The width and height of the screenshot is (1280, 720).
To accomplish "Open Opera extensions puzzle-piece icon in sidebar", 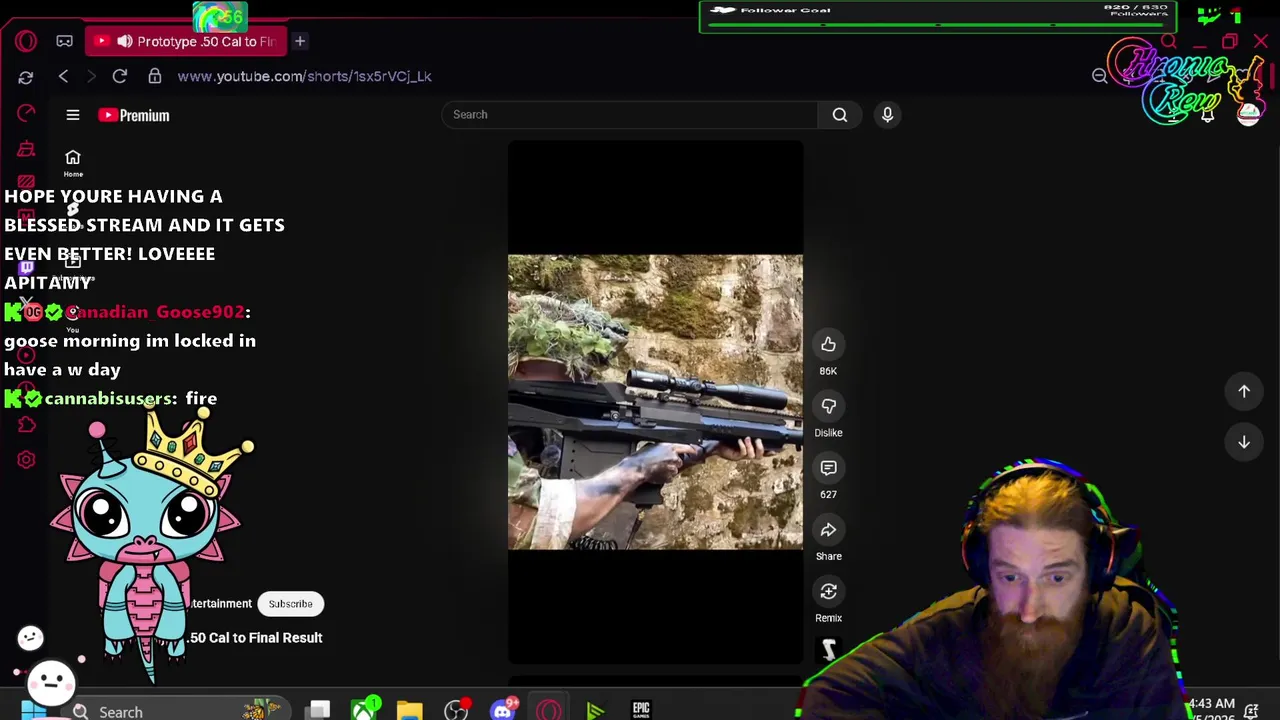I will pos(26,425).
